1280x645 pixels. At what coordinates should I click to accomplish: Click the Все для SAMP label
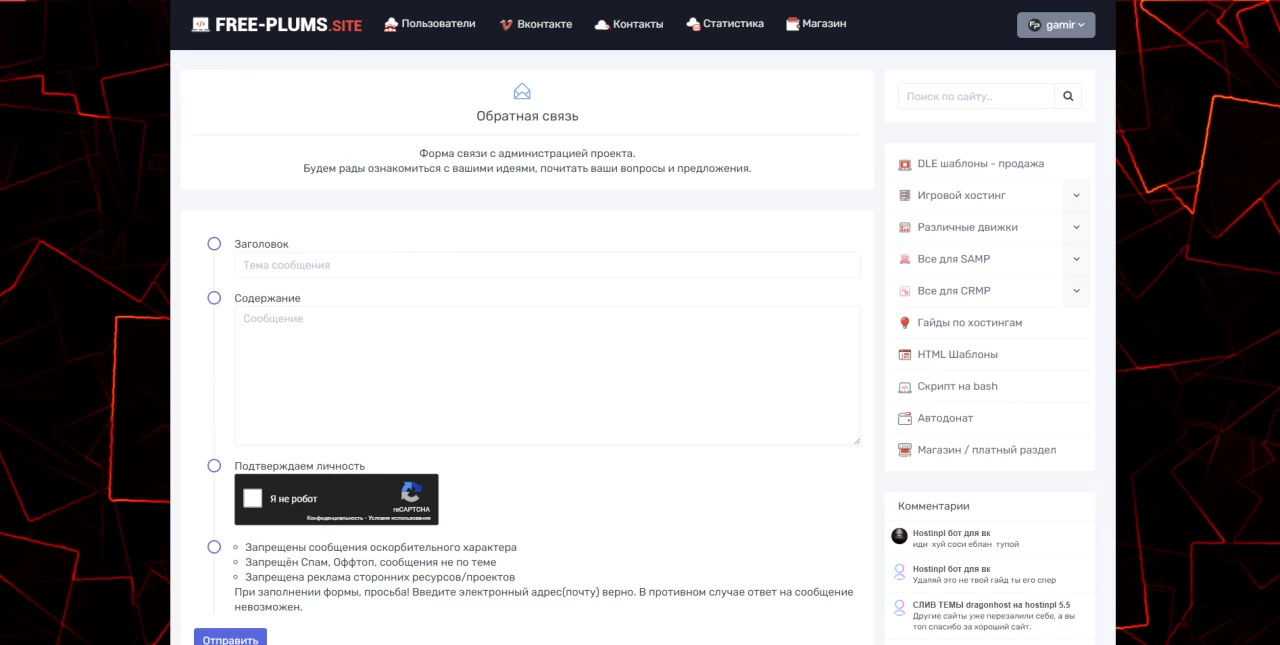[954, 260]
